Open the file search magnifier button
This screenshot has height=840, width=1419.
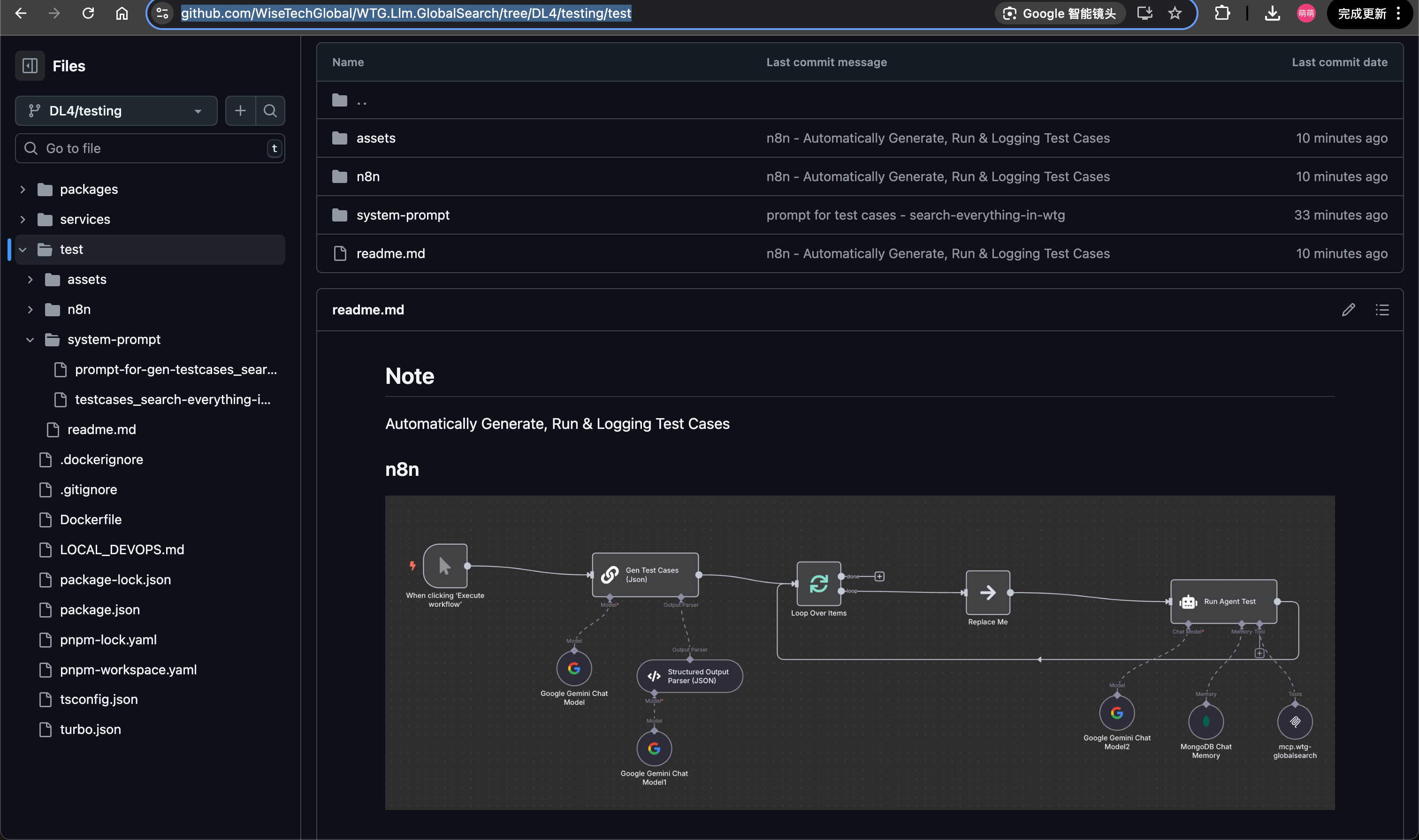pyautogui.click(x=270, y=110)
